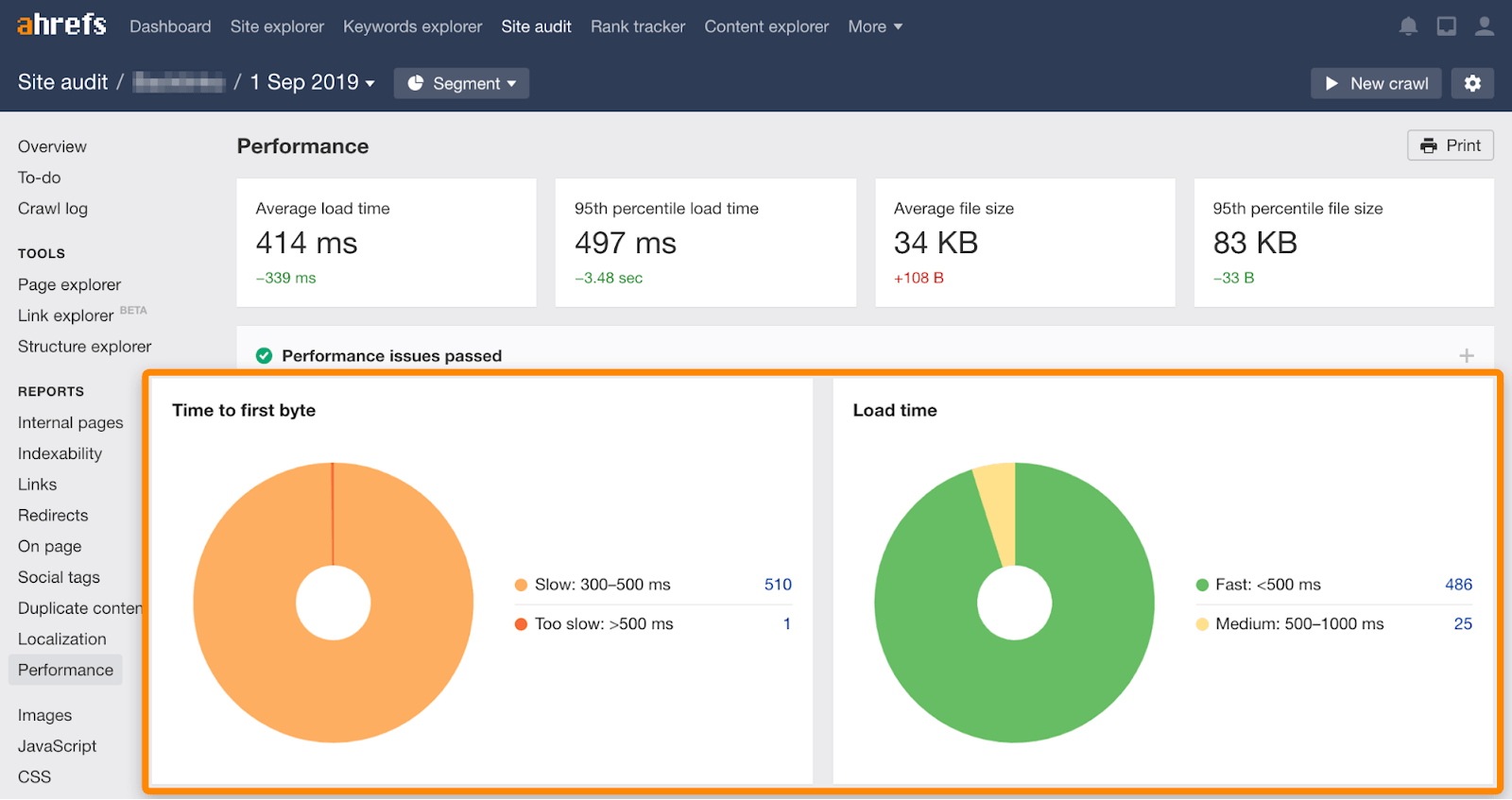Click the green Fast <500 ms legend dot

click(1202, 585)
